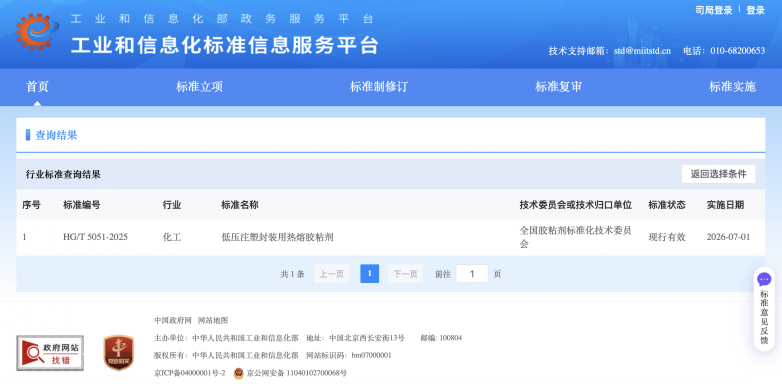Image resolution: width=782 pixels, height=384 pixels.
Task: Click the standard name 低压注塑封装用热熔胶粘剂
Action: click(277, 237)
